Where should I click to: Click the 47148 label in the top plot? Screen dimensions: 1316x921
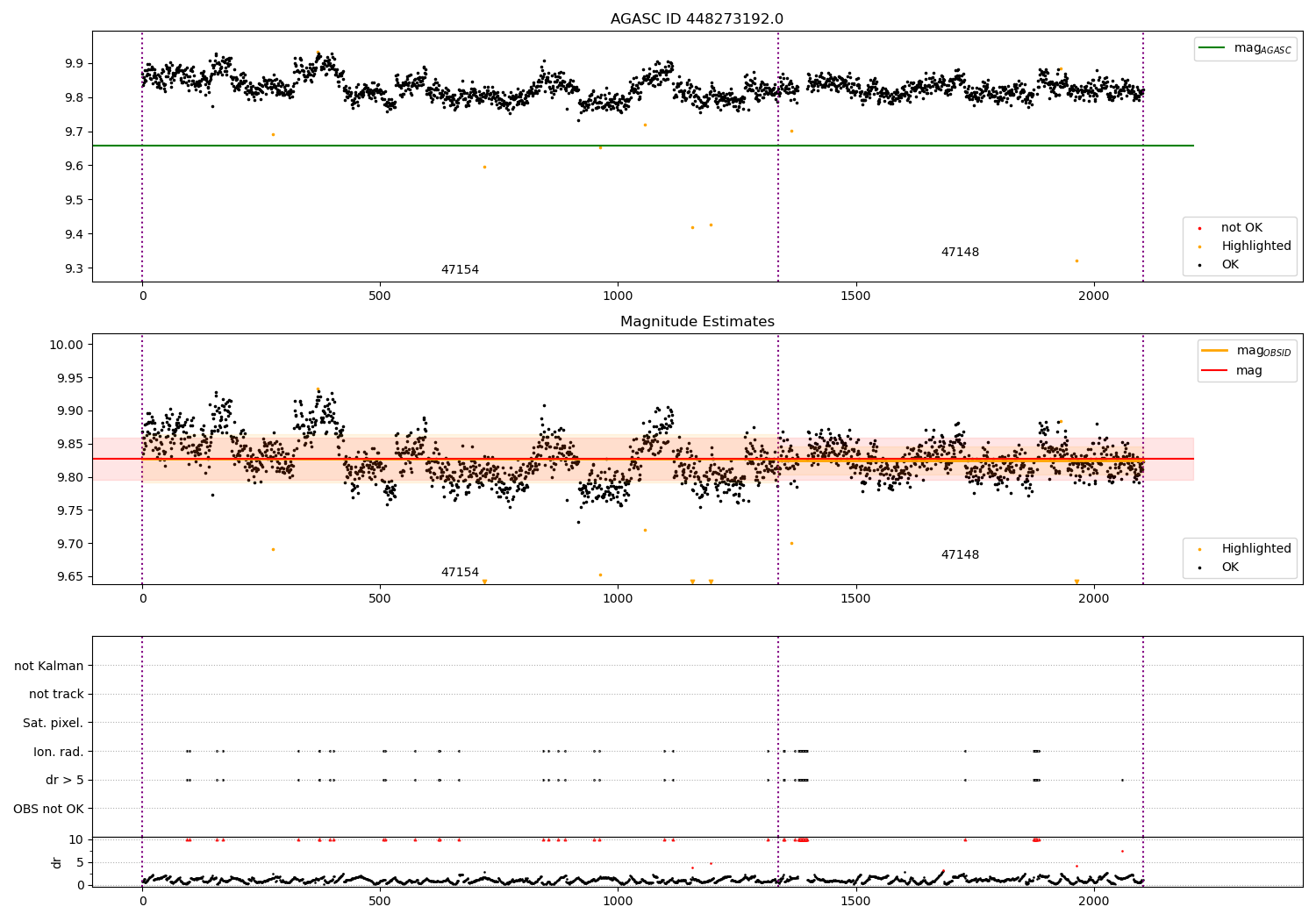pyautogui.click(x=960, y=253)
